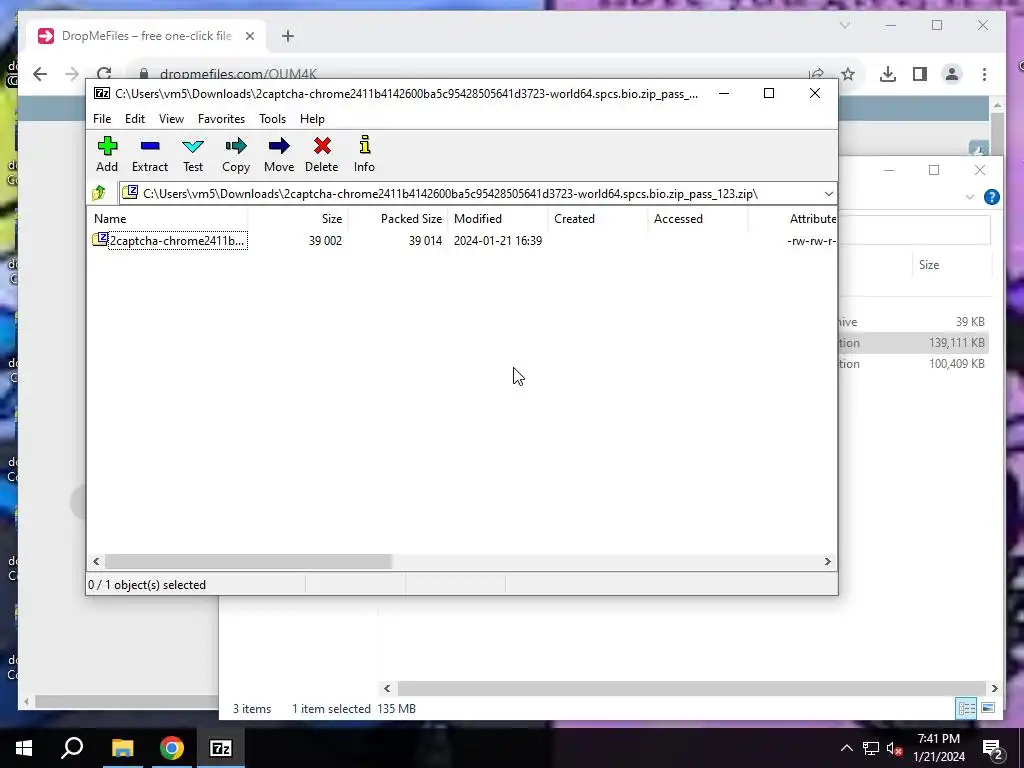Click the 39 002 size value
1024x768 pixels.
pos(325,241)
